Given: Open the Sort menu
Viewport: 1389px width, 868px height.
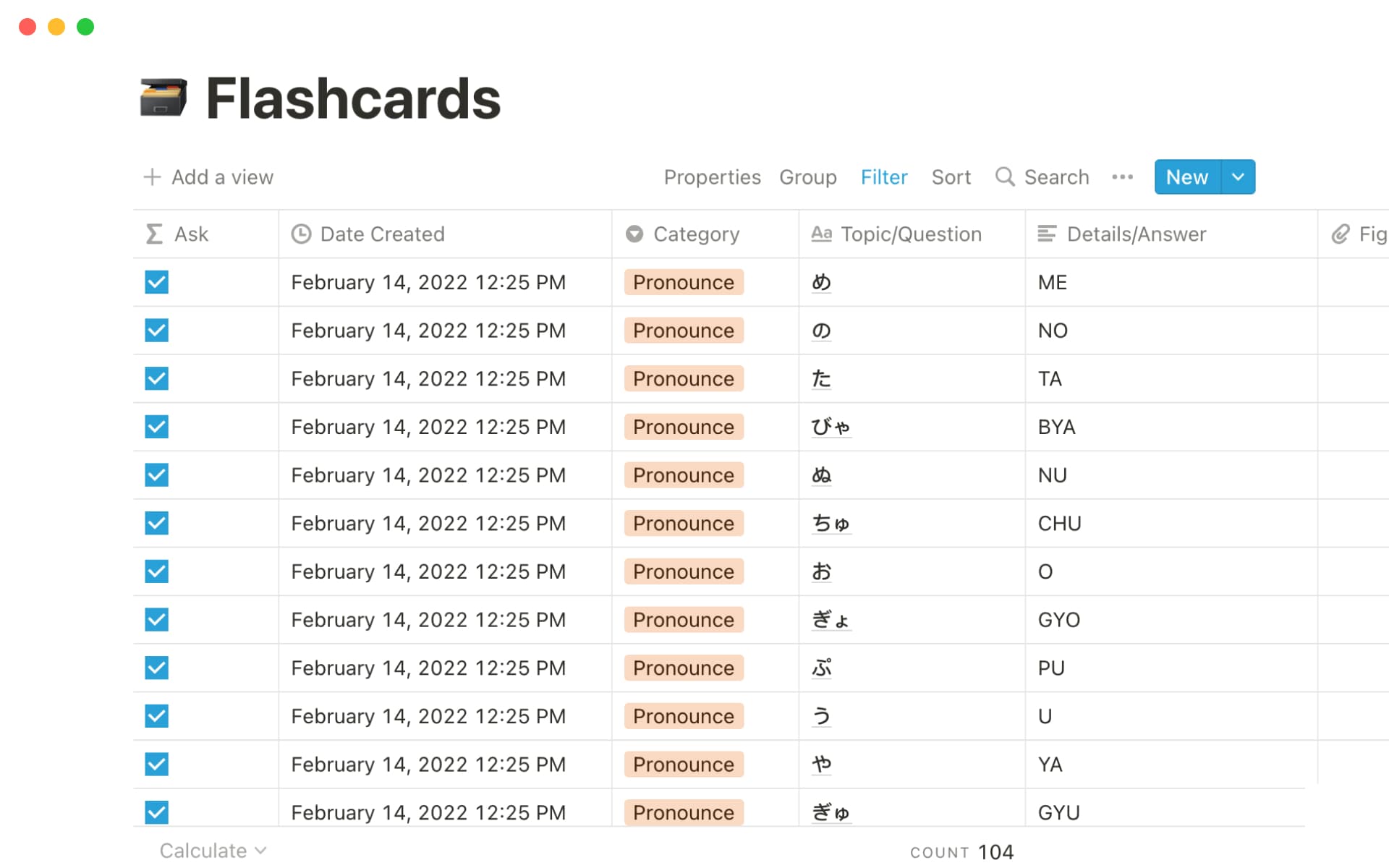Looking at the screenshot, I should pos(951,176).
